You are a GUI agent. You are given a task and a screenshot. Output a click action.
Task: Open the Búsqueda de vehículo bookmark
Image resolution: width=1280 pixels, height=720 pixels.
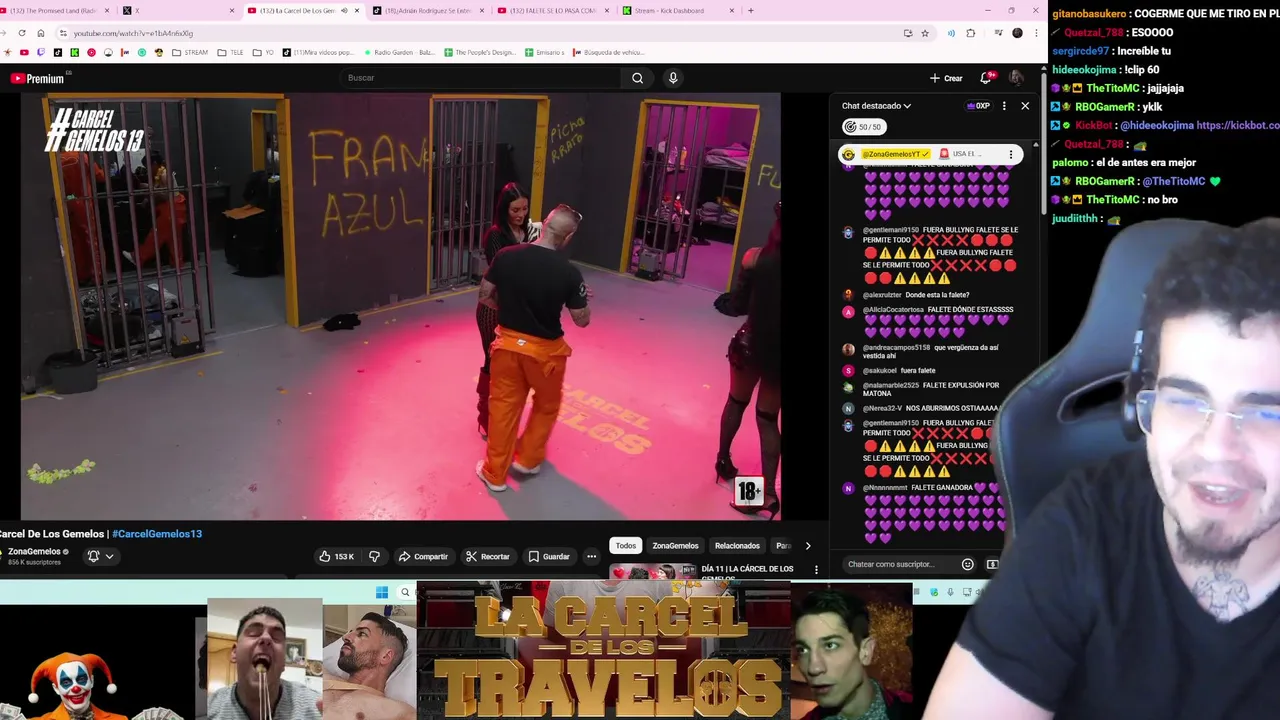609,52
